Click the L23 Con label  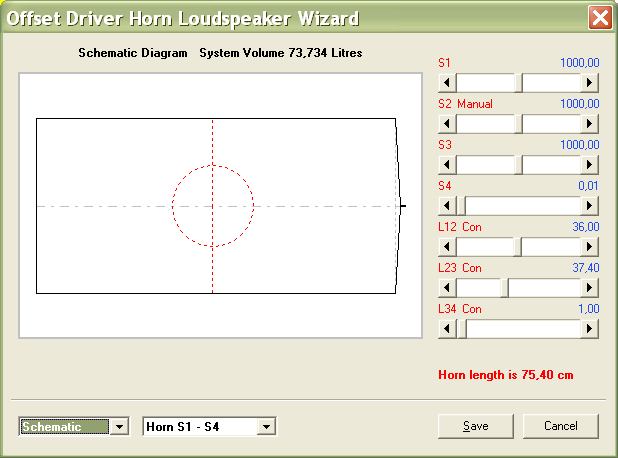(460, 268)
